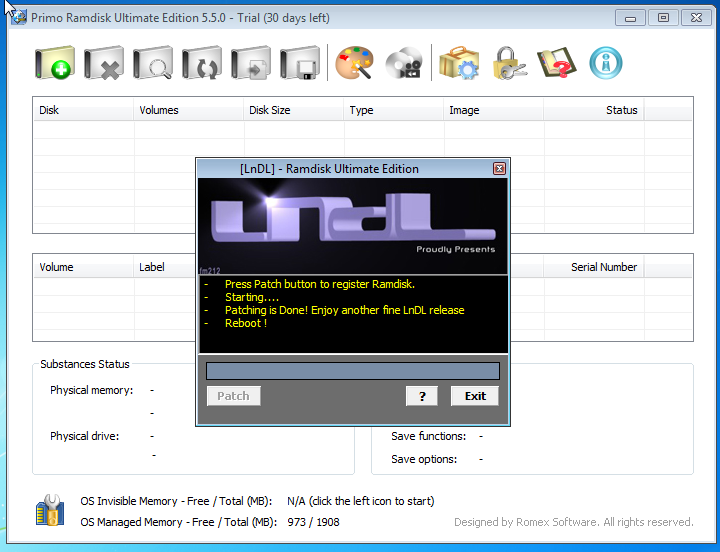Open the painter palette wizard icon
The height and width of the screenshot is (552, 720).
pos(354,63)
